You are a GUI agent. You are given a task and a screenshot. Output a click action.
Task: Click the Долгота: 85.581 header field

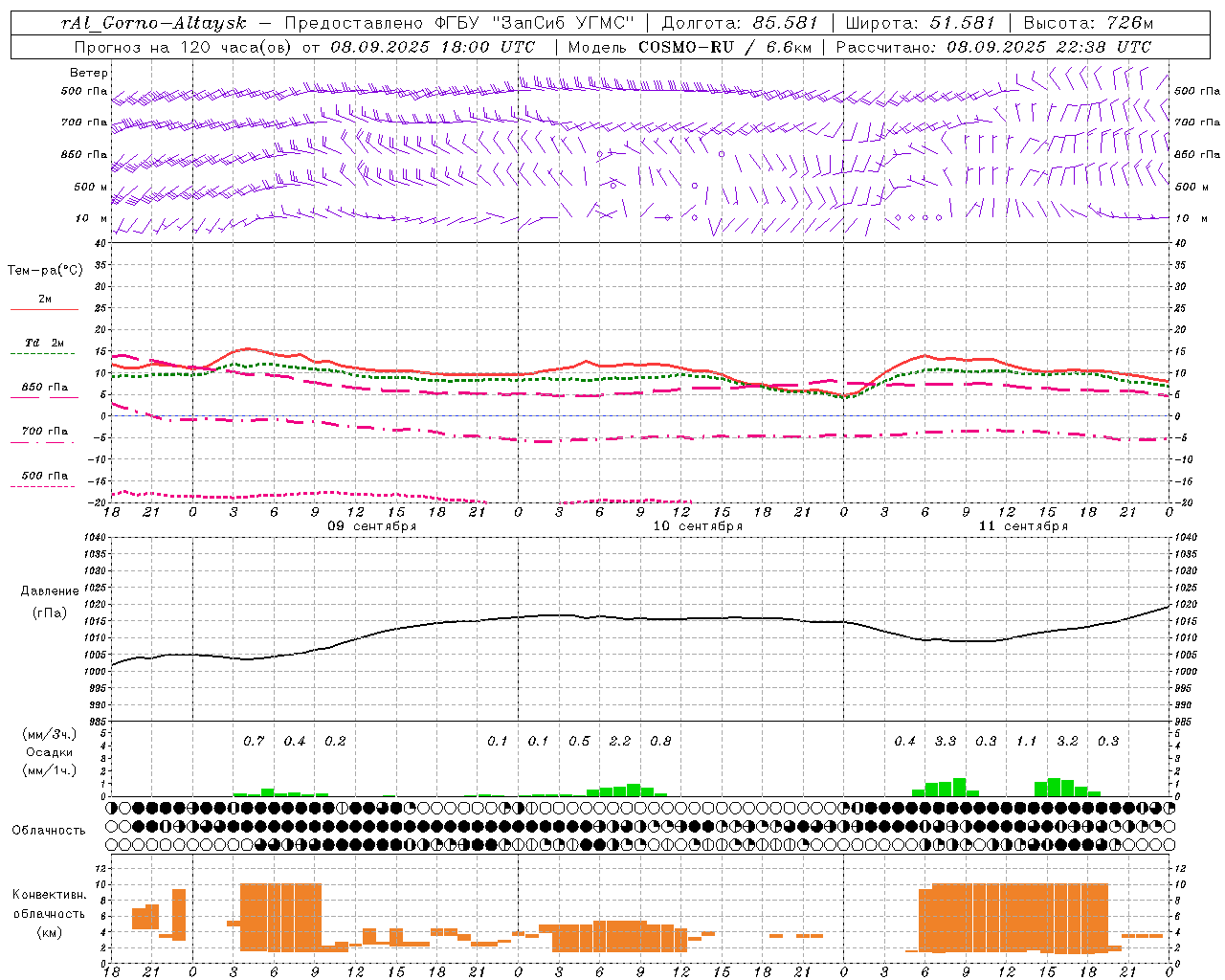coord(739,23)
